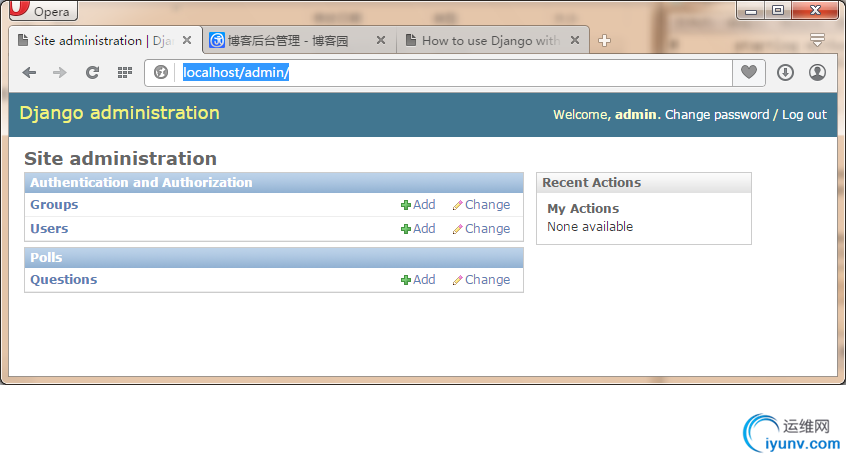Go back using the browser back arrow
Screen dimensions: 846x460
point(29,72)
